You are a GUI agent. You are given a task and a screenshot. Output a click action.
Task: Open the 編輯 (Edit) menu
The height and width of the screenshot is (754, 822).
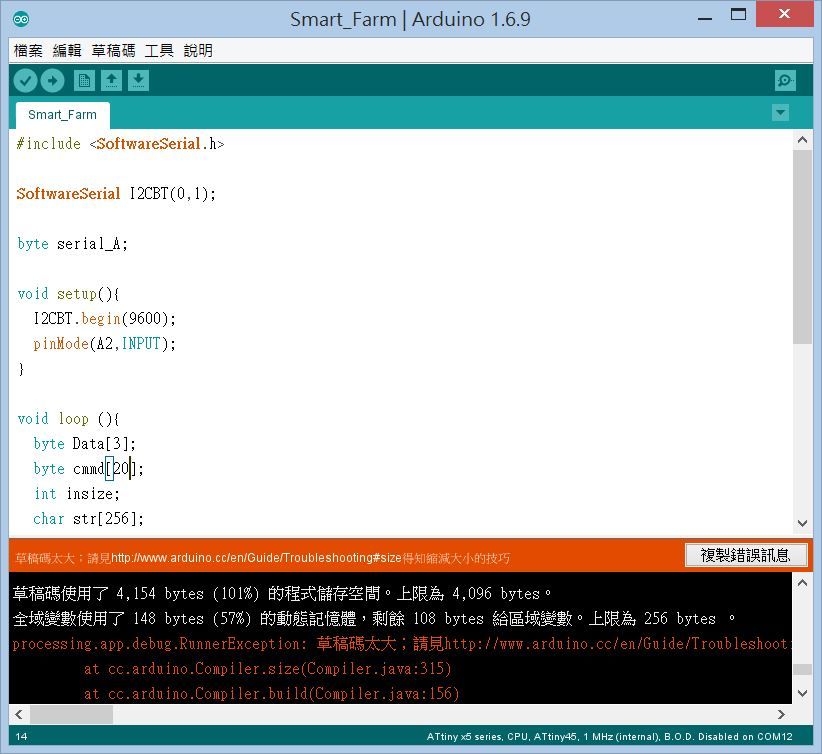pos(67,50)
